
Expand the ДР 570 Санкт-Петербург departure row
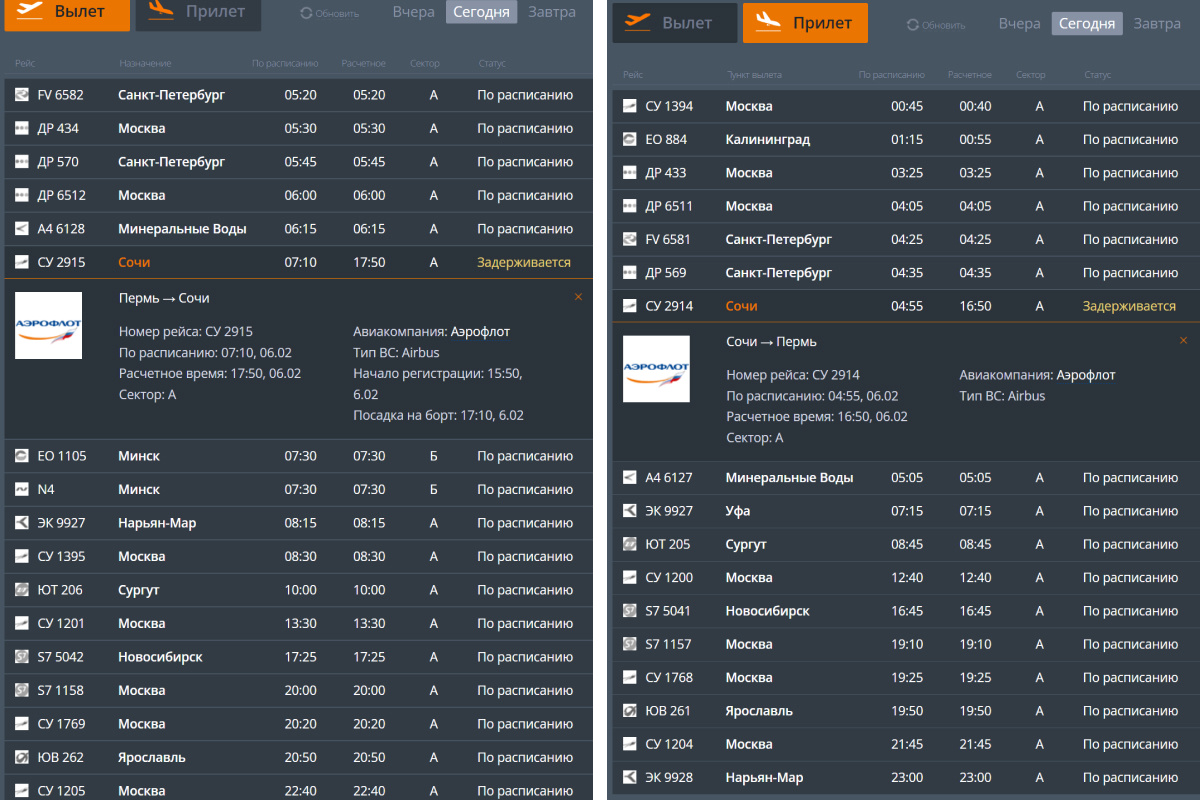coord(298,162)
